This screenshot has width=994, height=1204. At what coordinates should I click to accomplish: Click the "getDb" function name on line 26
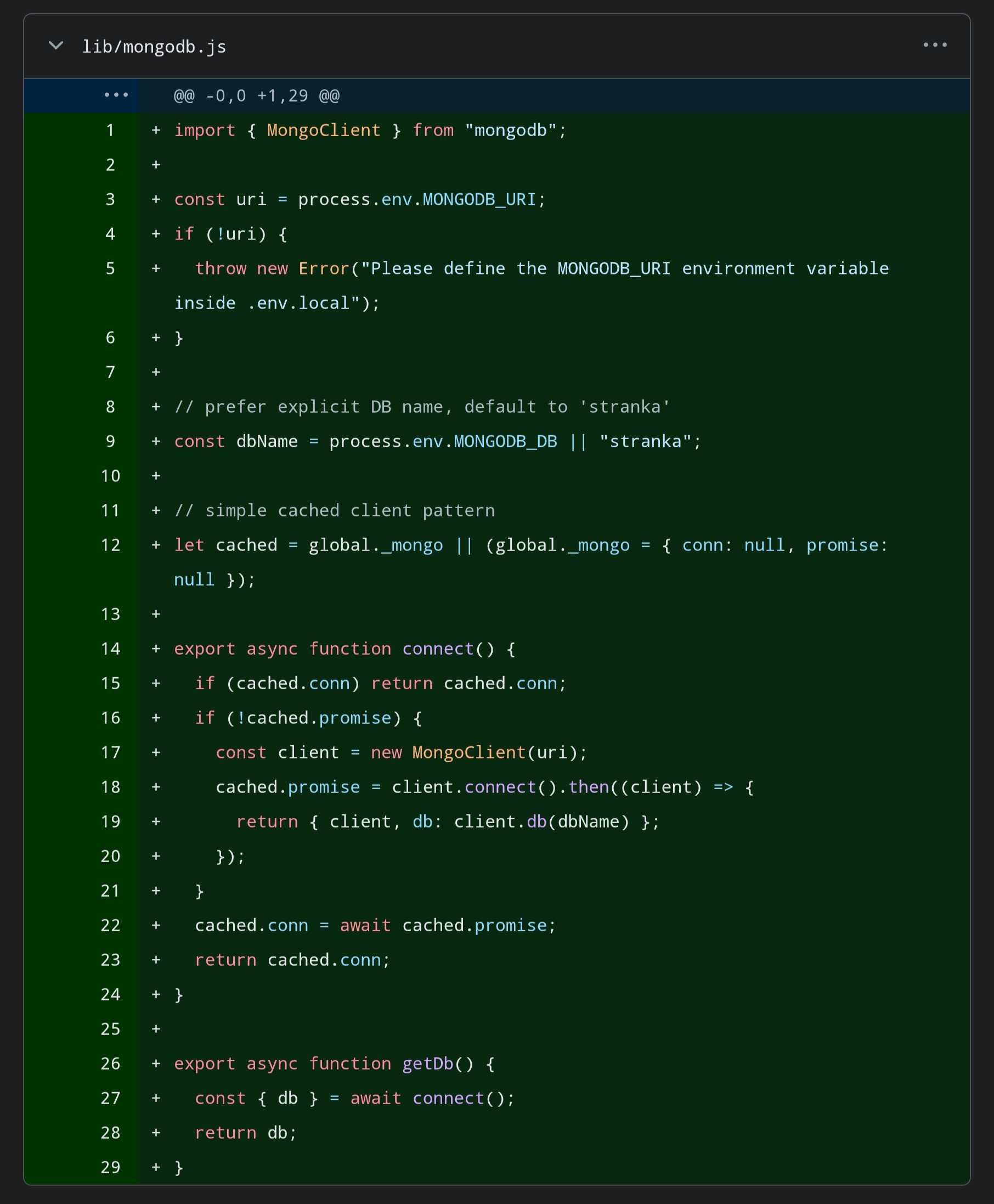428,1064
